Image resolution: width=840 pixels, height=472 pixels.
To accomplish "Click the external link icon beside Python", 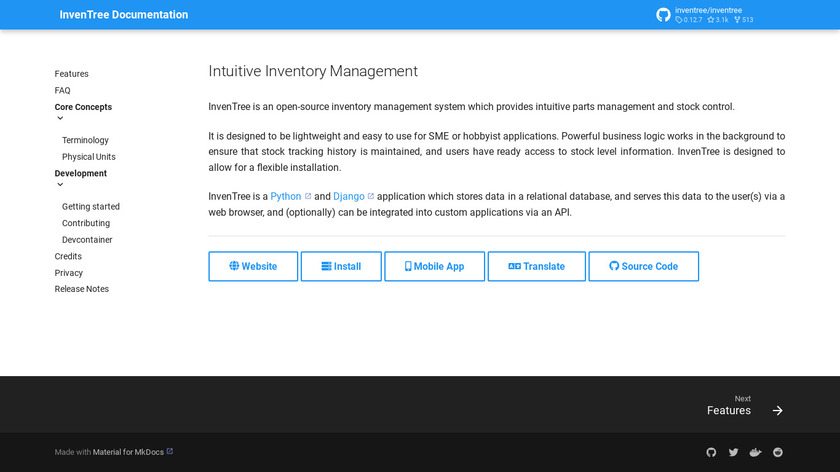I will click(x=308, y=196).
